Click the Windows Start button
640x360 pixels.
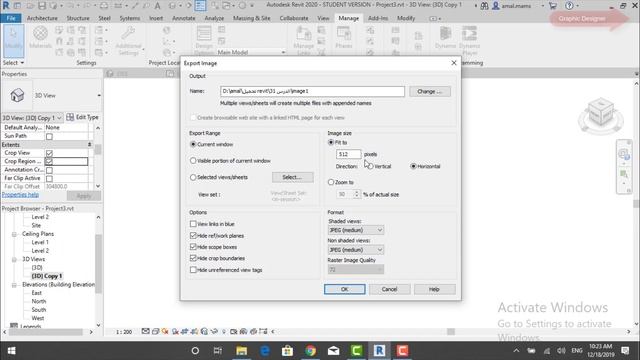point(11,351)
